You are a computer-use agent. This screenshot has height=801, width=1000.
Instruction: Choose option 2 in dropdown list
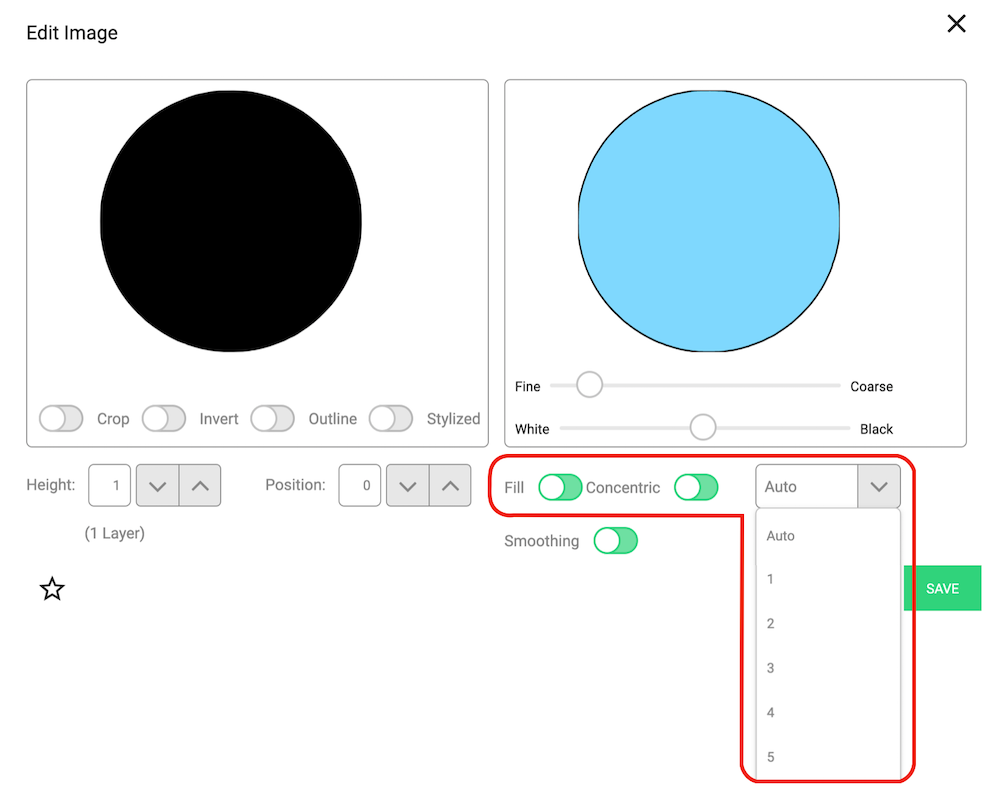point(828,624)
